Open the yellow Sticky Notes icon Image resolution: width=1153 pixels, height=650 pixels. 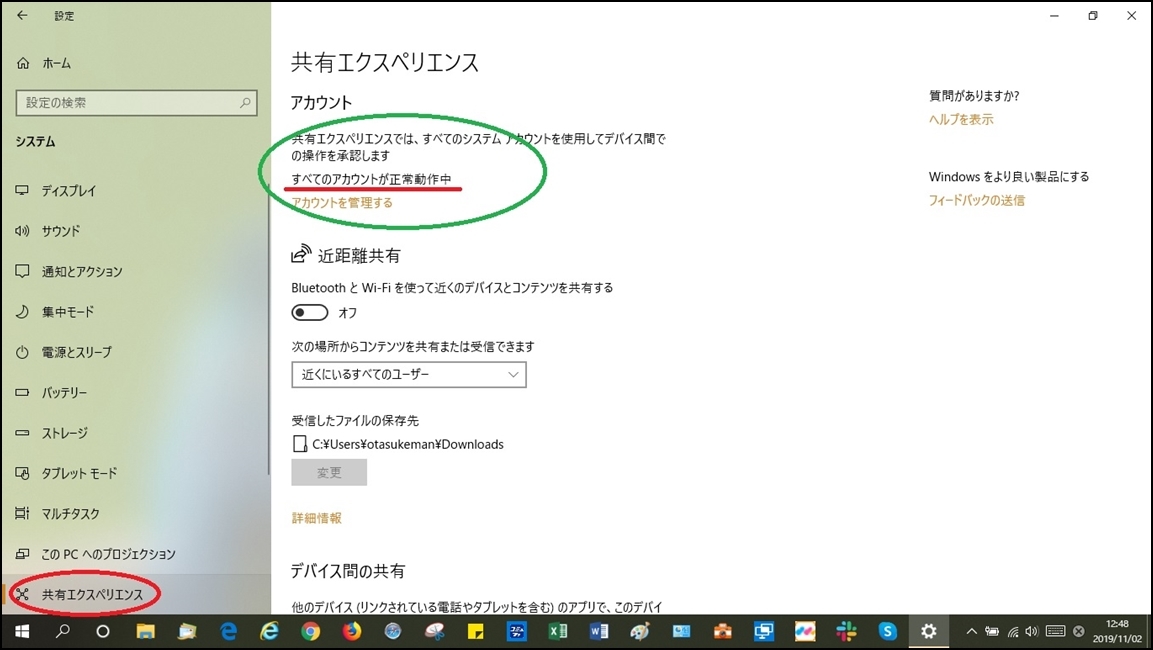(475, 631)
